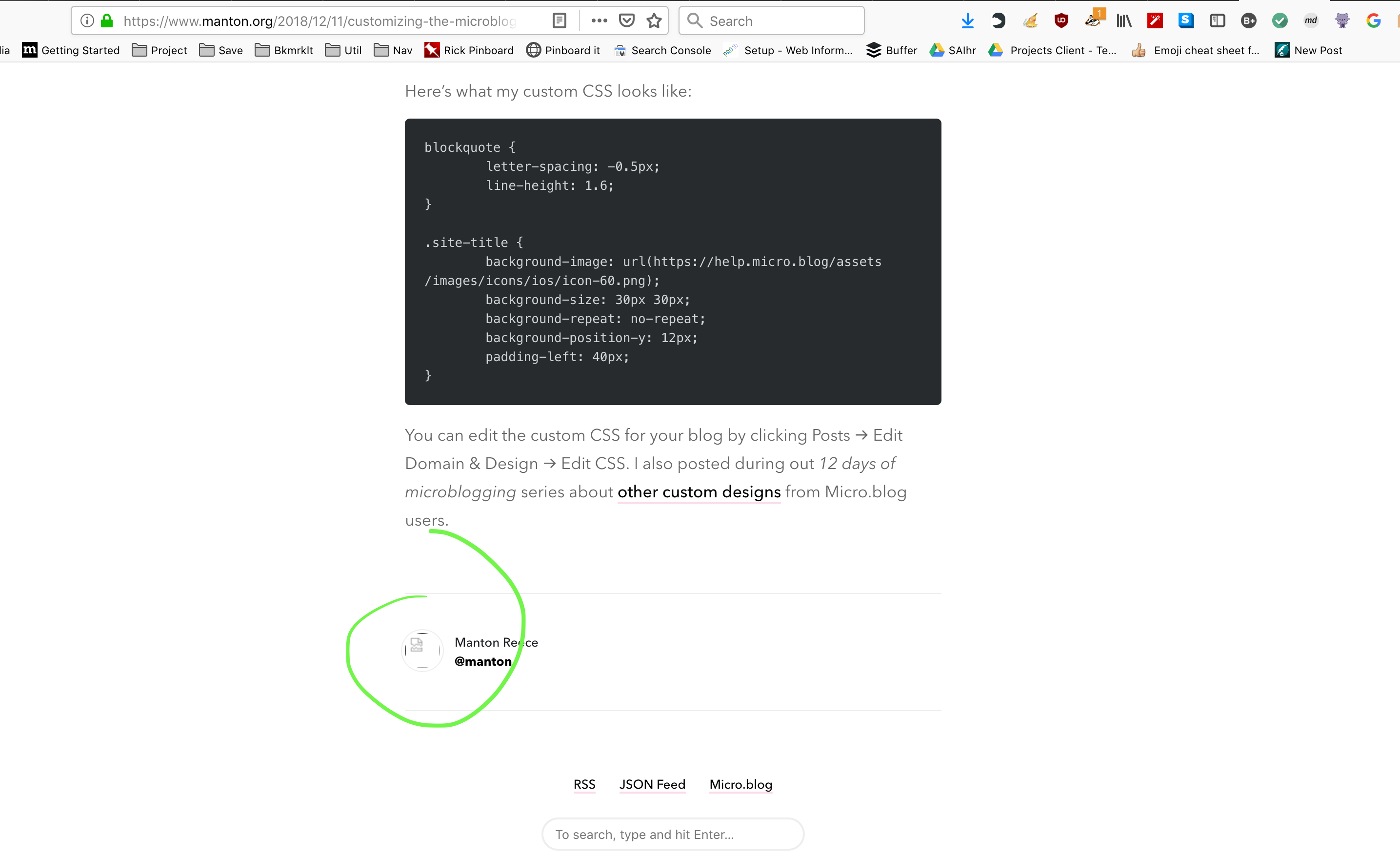Click the Markdown viewer md icon
The width and height of the screenshot is (1400, 858).
[1311, 20]
